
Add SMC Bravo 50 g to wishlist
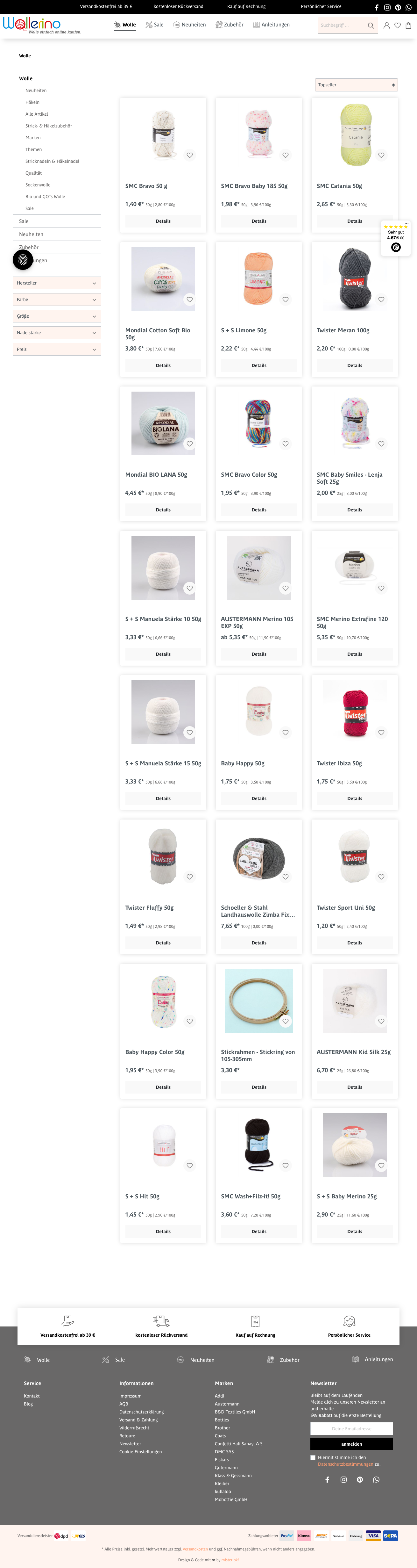[x=190, y=155]
